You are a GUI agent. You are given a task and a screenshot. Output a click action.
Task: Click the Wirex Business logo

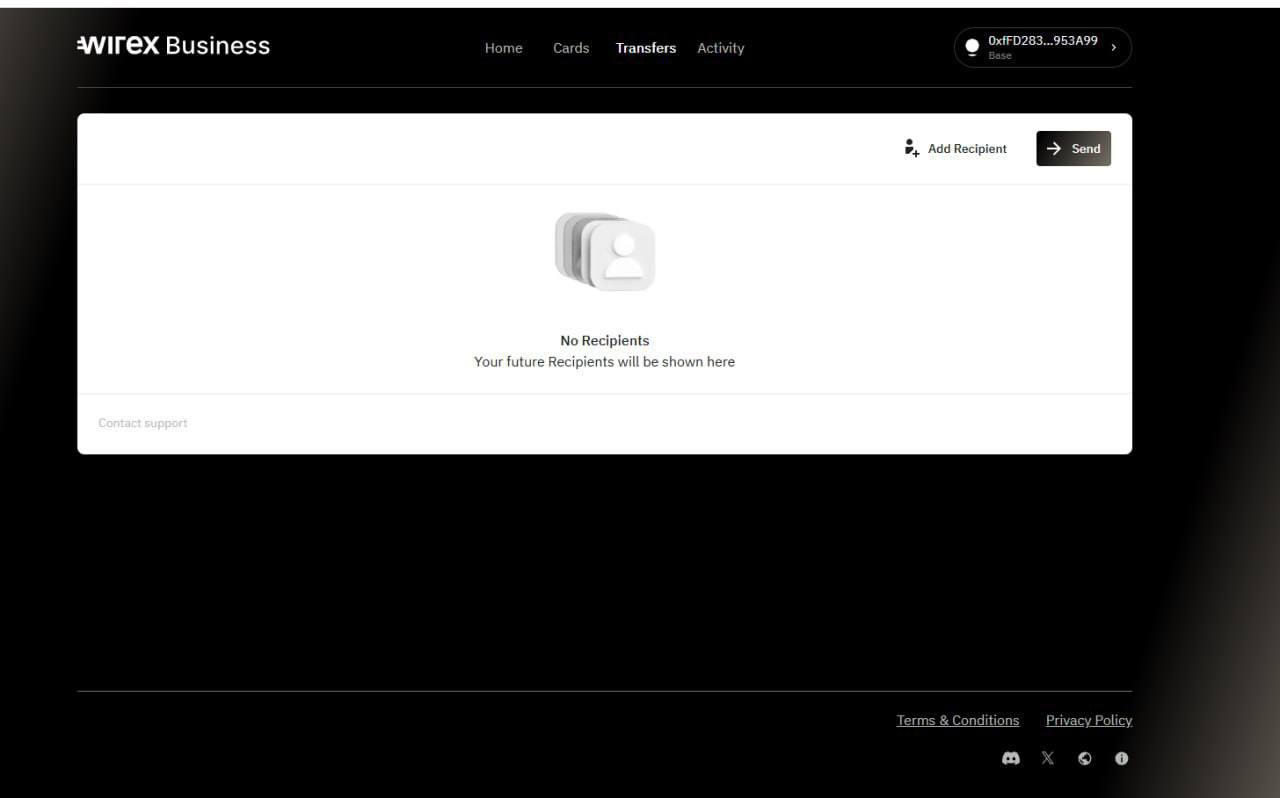[x=173, y=46]
